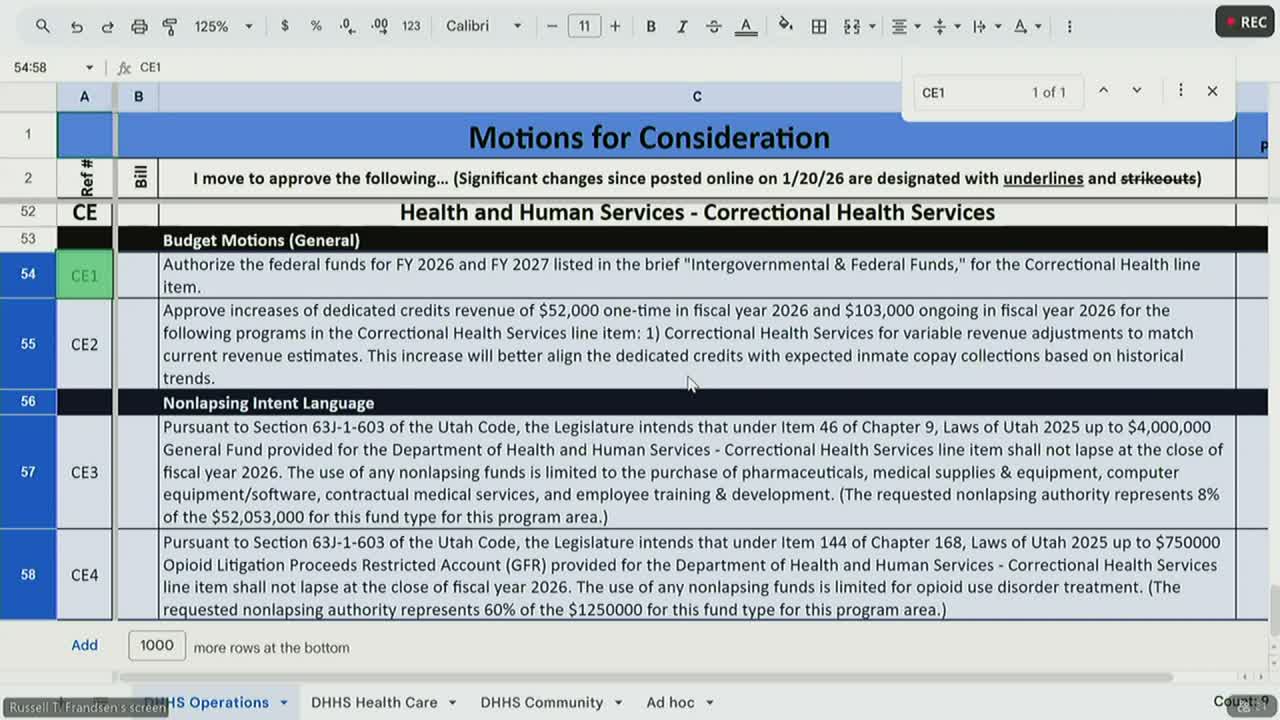The width and height of the screenshot is (1280, 720).
Task: Format selection as percent
Action: tap(316, 26)
